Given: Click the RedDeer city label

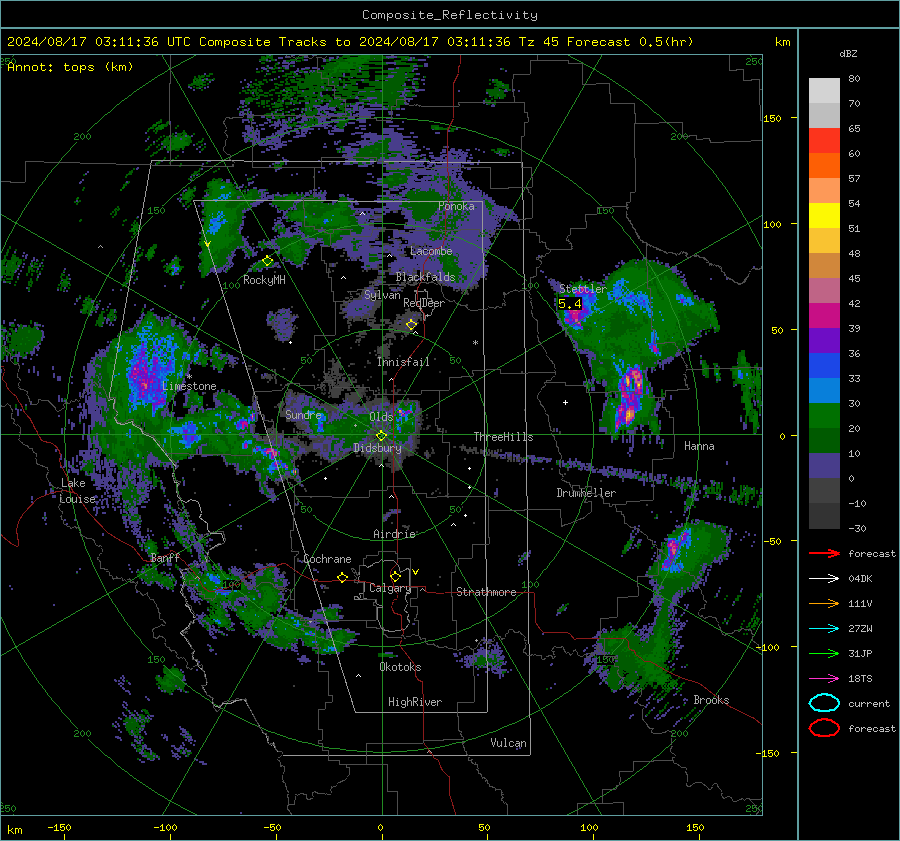Looking at the screenshot, I should click(424, 303).
